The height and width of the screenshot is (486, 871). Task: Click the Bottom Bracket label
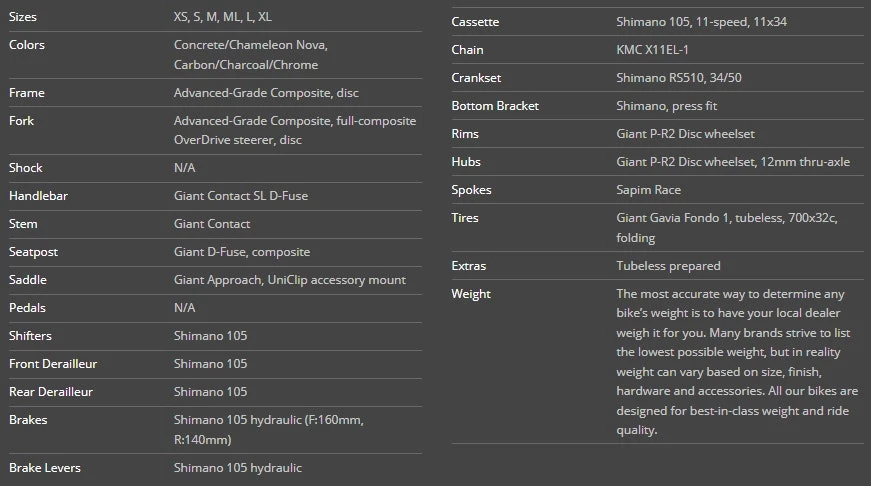tap(495, 106)
